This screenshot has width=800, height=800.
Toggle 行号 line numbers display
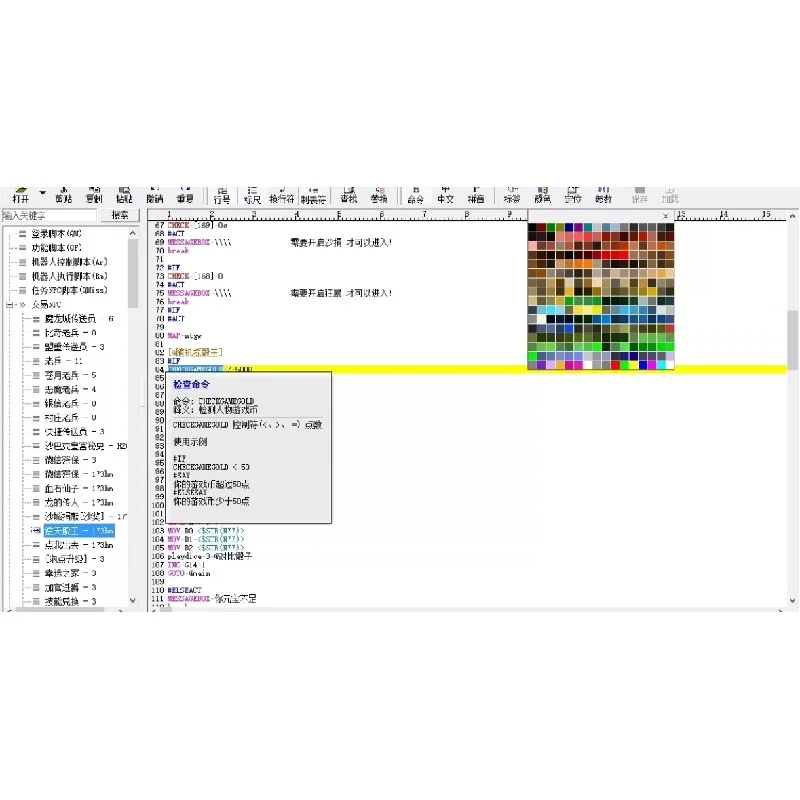click(221, 196)
